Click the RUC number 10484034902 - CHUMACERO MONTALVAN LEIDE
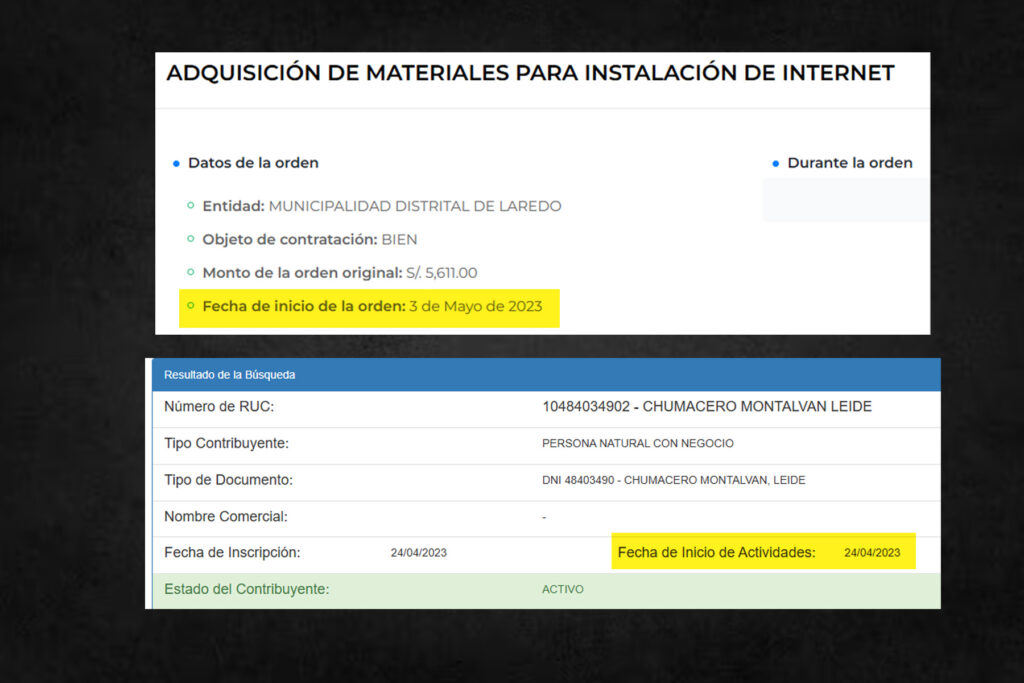The width and height of the screenshot is (1024, 683). [707, 407]
